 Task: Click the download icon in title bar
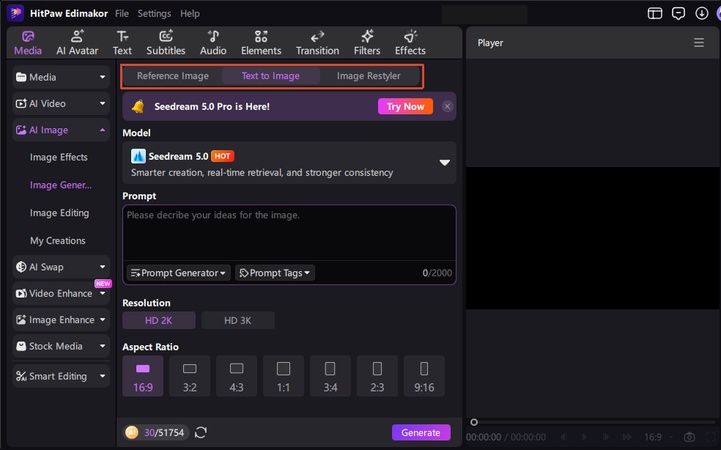[x=702, y=13]
